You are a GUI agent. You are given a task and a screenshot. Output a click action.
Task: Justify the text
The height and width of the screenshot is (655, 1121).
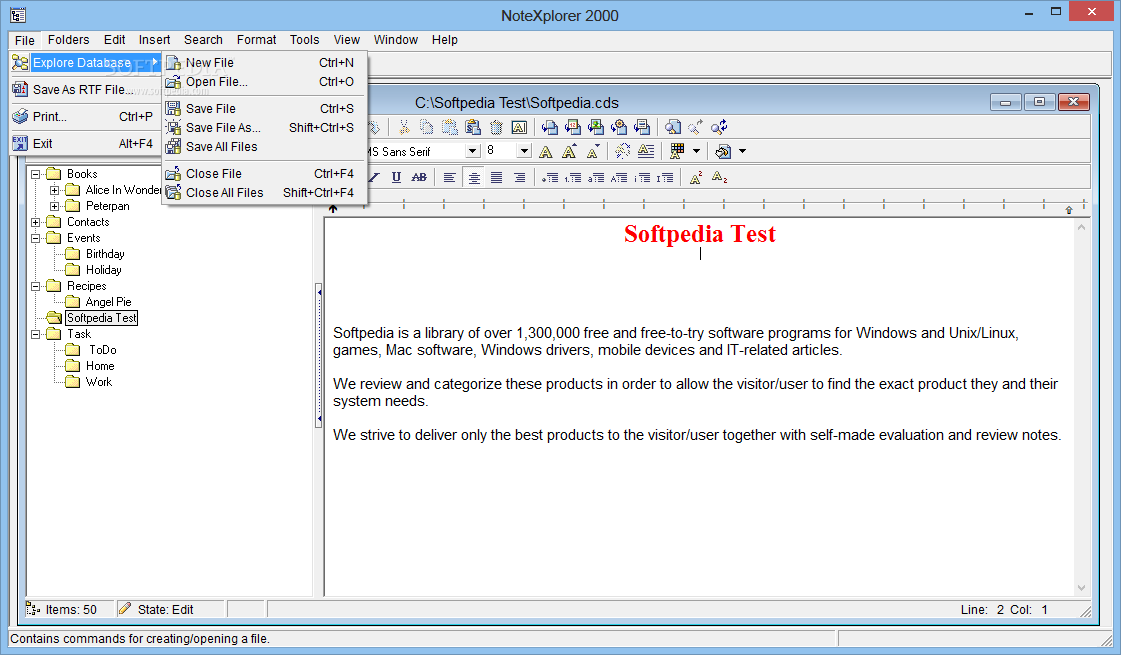pos(496,177)
